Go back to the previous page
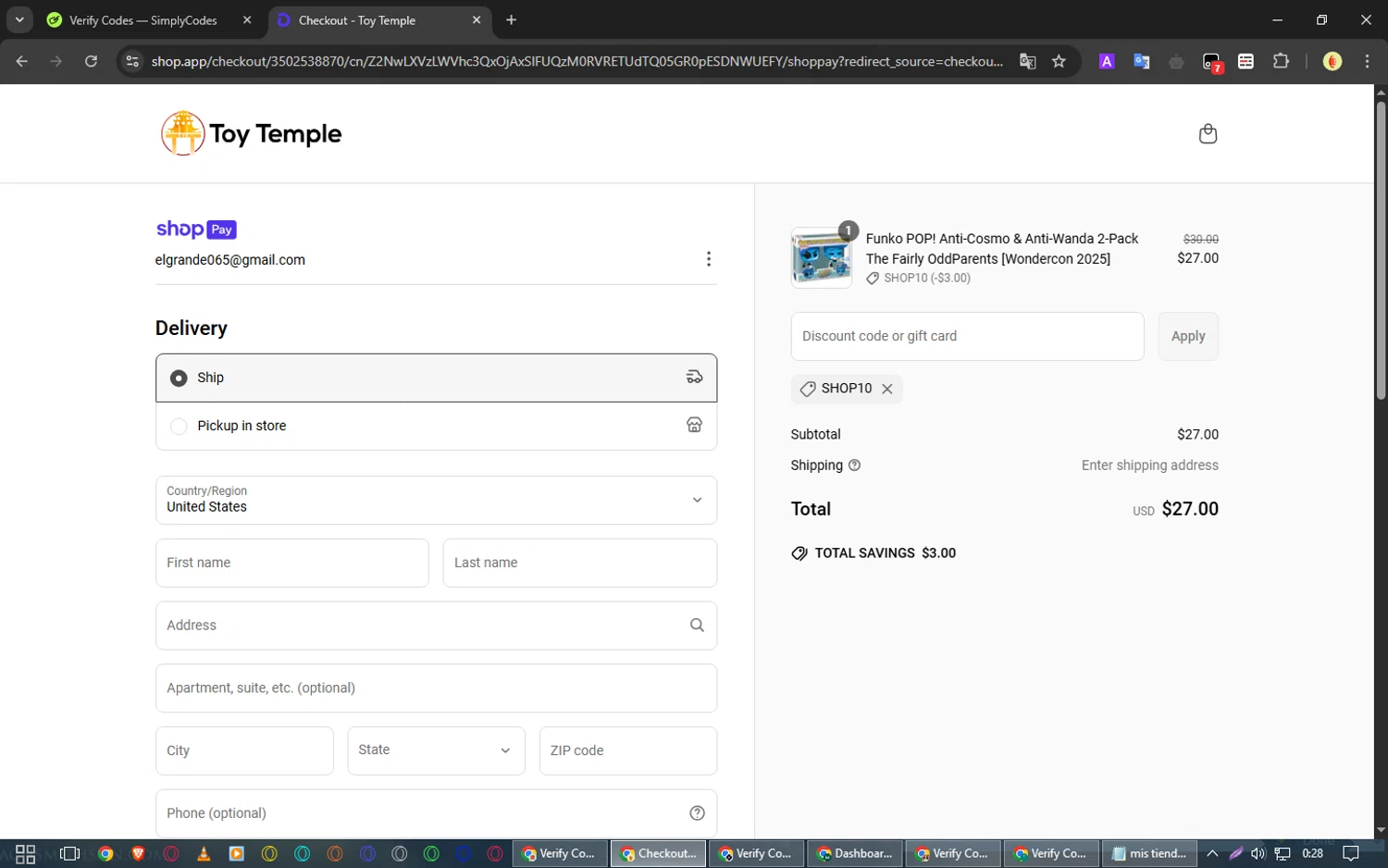Image resolution: width=1388 pixels, height=868 pixels. pos(22,61)
